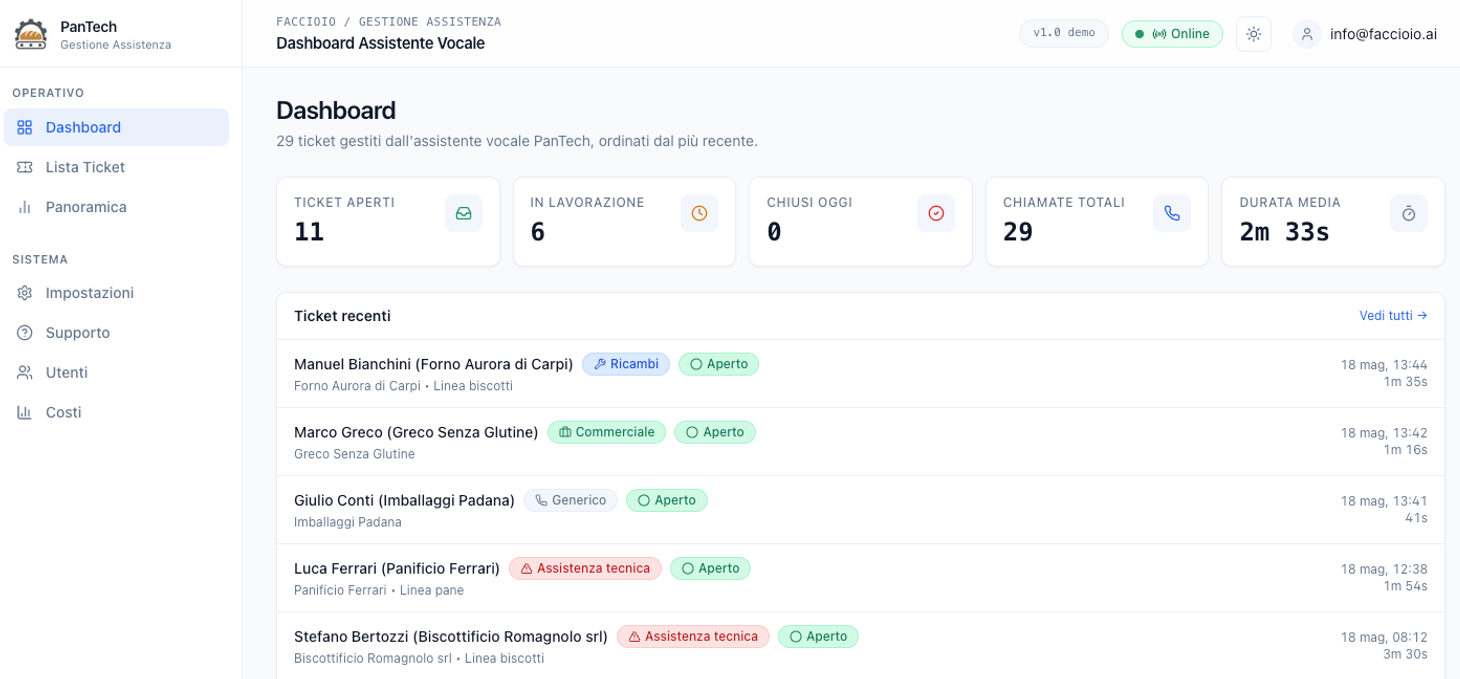Click the Ricambi tag on Bianchini ticket
This screenshot has width=1460, height=679.
tap(626, 364)
